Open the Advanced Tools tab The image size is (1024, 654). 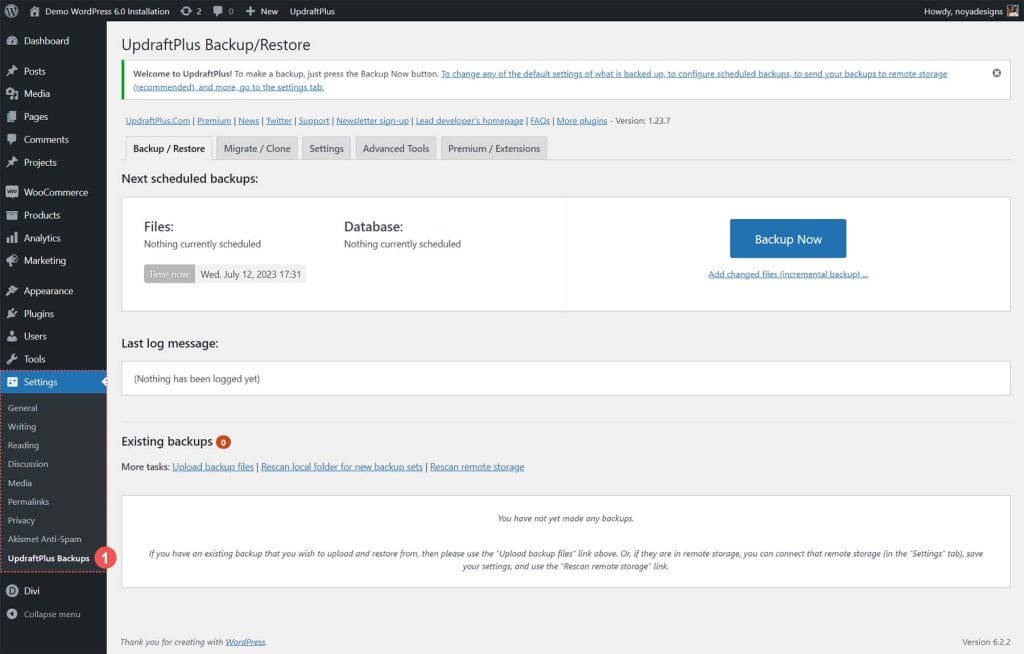394,147
